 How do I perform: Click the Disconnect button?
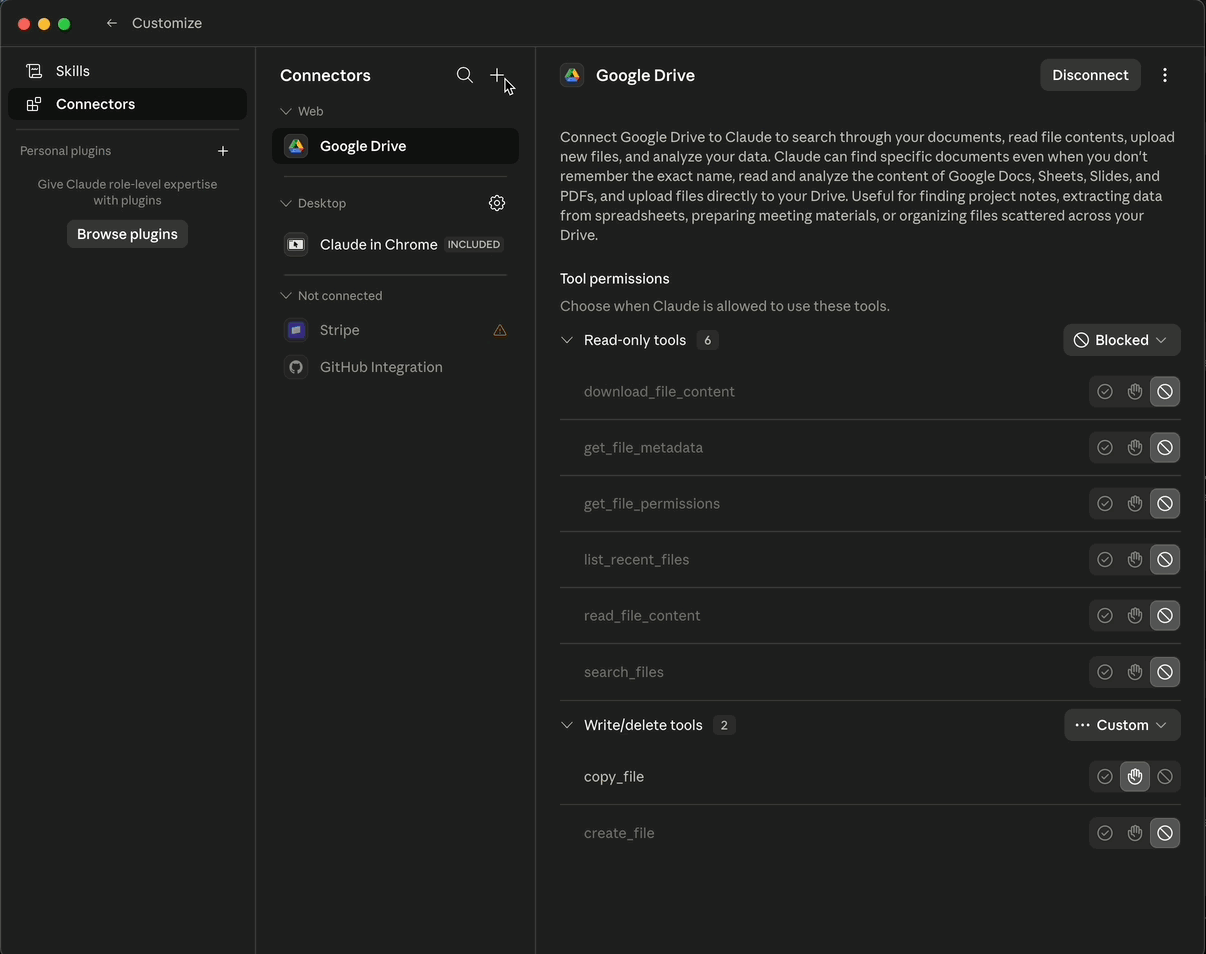click(1090, 75)
